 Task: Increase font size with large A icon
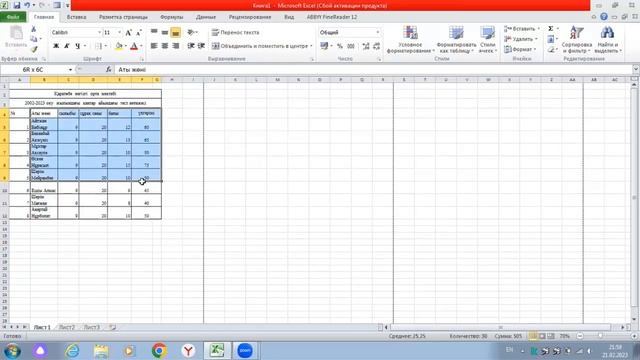point(129,32)
